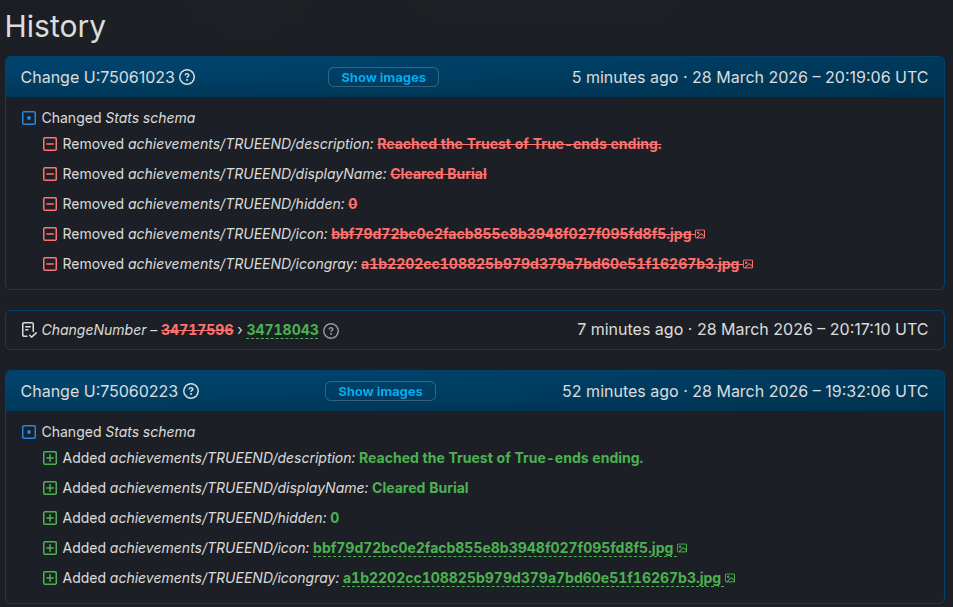The height and width of the screenshot is (607, 953).
Task: Click minus icon beside Removed TRUEEND/description
Action: pyautogui.click(x=50, y=144)
